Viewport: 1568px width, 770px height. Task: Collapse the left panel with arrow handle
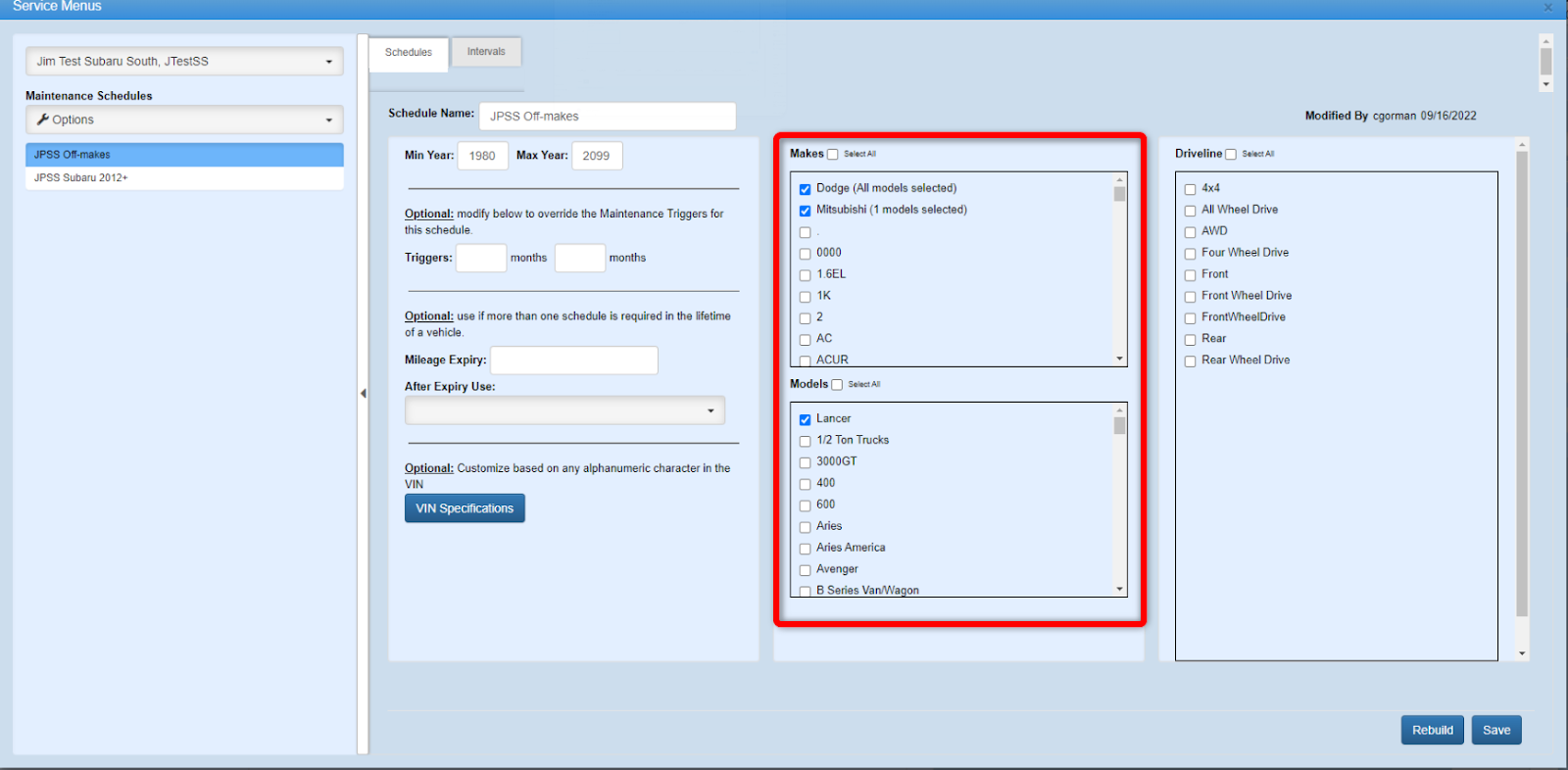click(363, 393)
